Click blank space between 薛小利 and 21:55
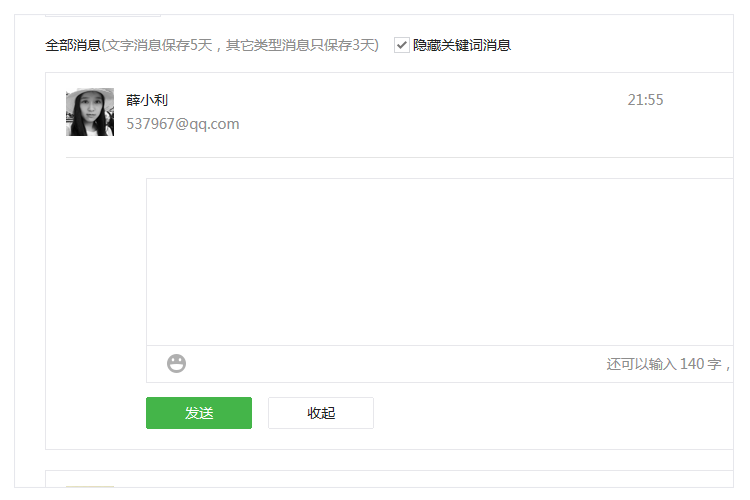The image size is (750, 500). tap(400, 100)
